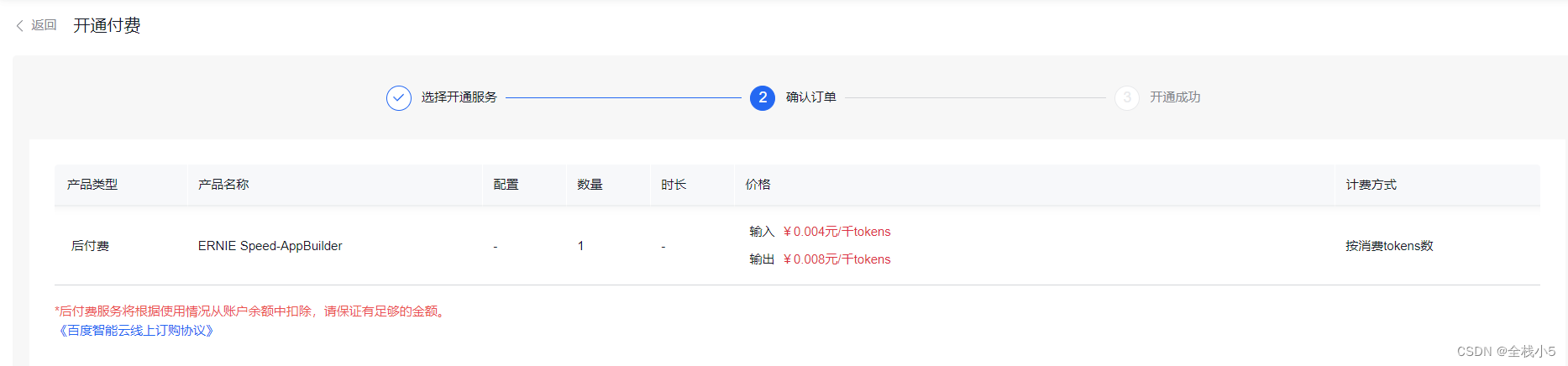
Task: Click the 配置 column header
Action: click(506, 185)
